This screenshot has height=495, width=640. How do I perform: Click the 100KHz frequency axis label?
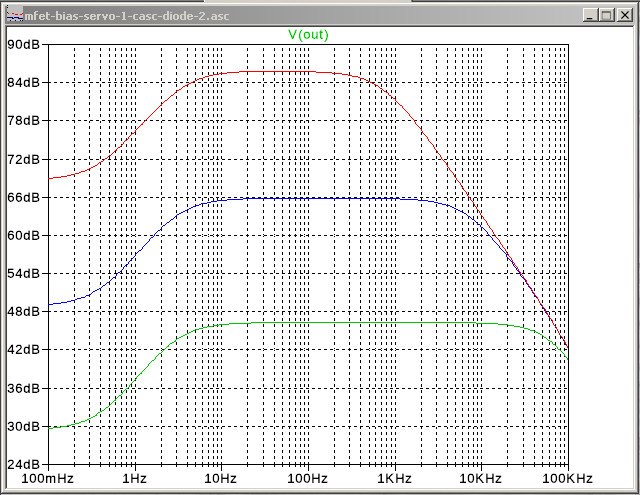tap(567, 478)
